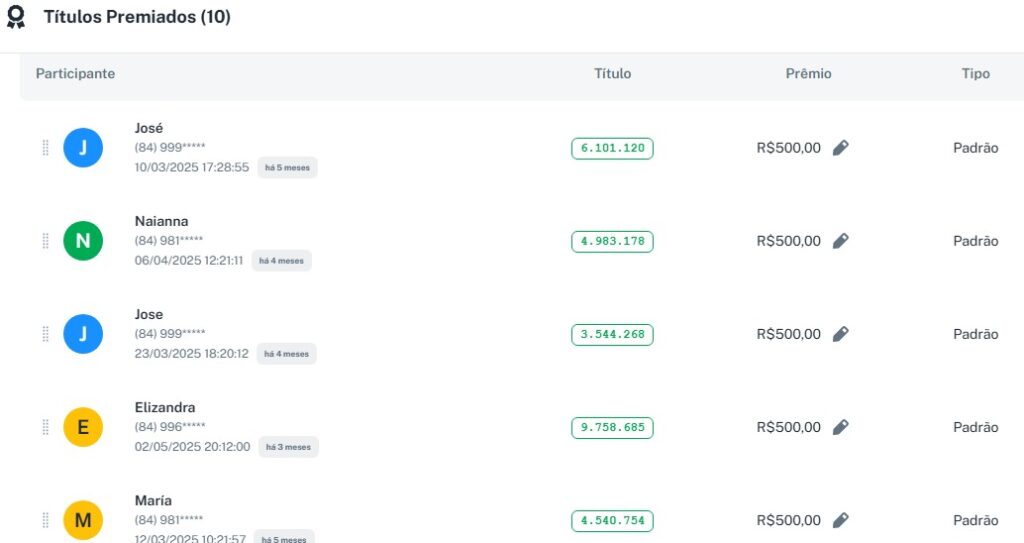1024x543 pixels.
Task: Edit prize for José's title 6.101.120
Action: tap(840, 148)
